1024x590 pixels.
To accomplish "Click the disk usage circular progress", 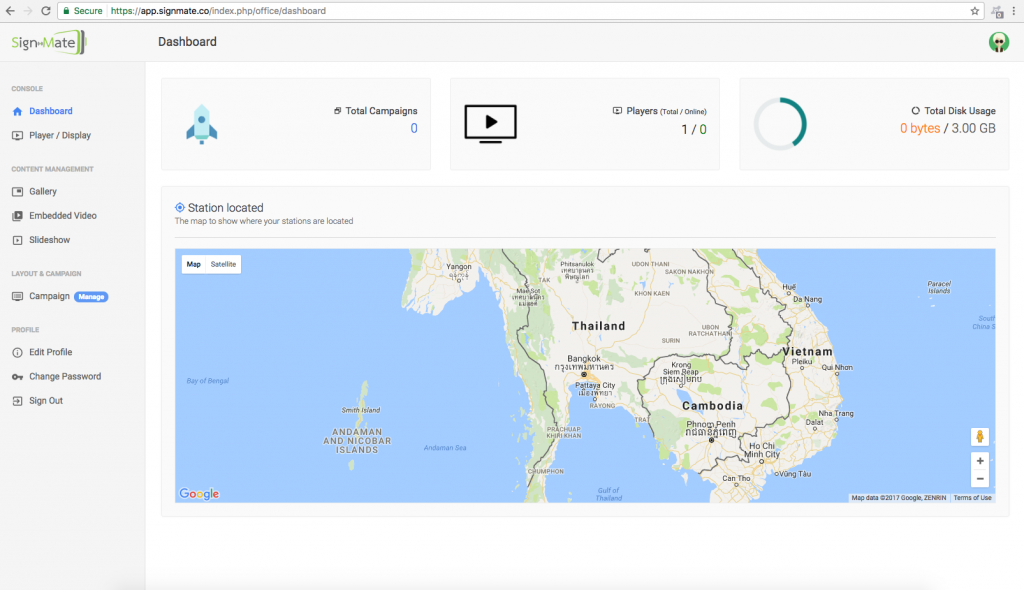I will 780,123.
